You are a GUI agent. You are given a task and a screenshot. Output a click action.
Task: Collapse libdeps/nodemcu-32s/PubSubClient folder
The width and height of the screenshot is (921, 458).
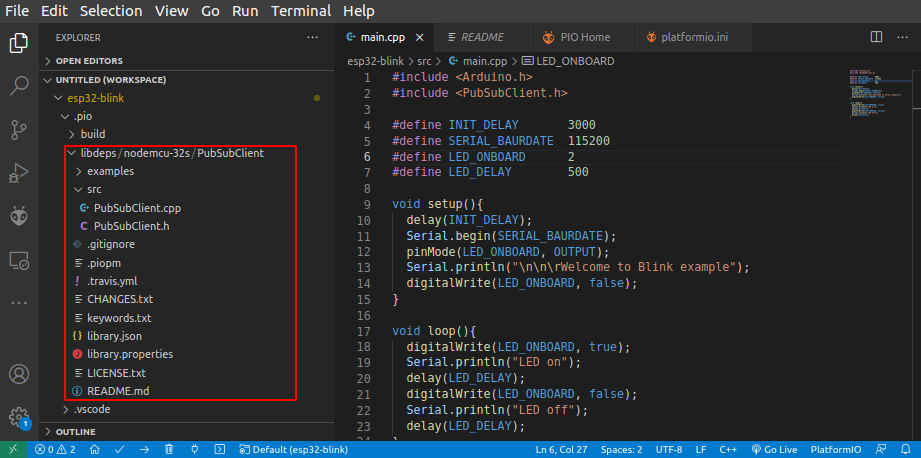[x=187, y=153]
